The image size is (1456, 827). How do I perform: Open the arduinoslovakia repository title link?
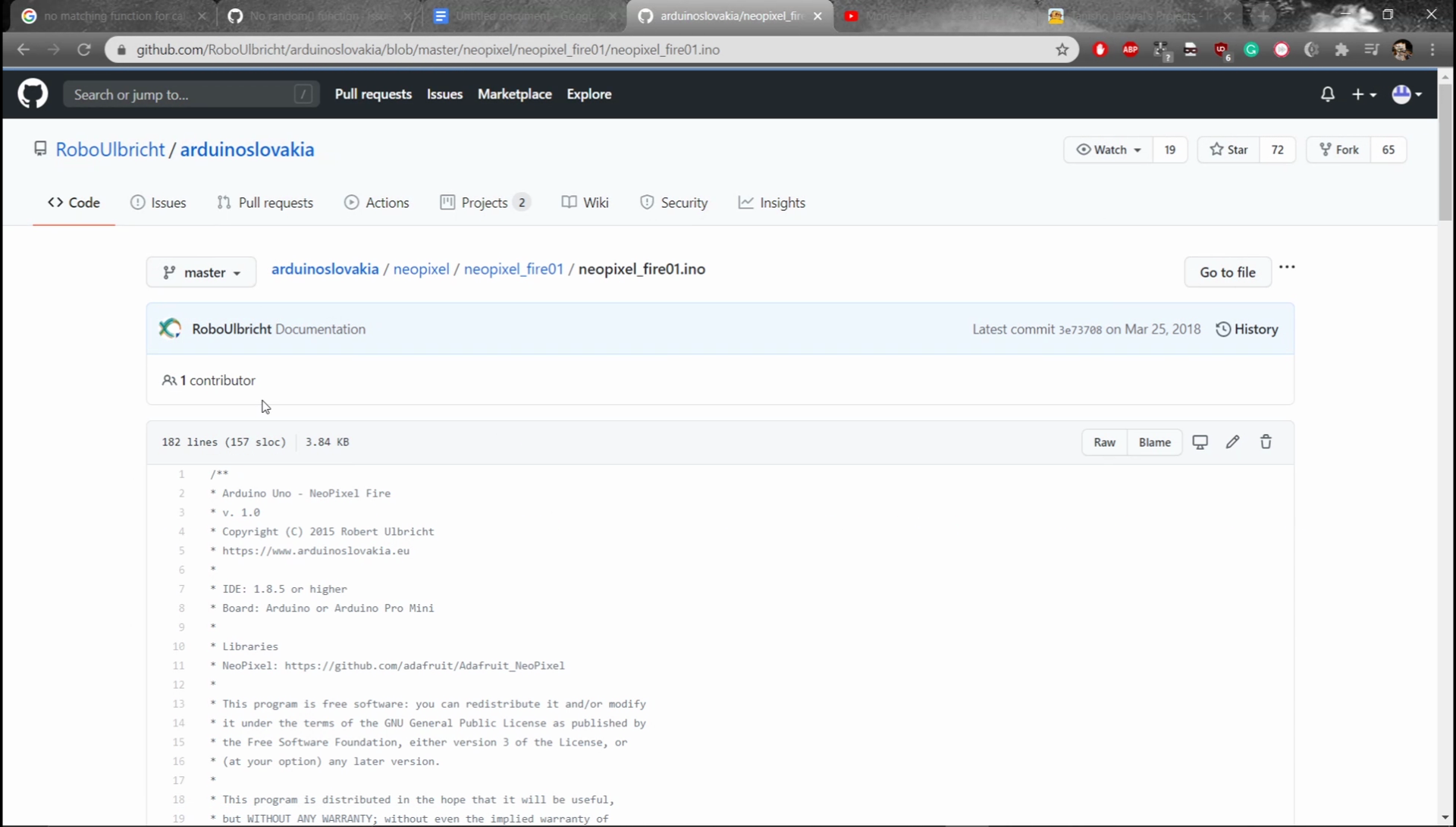tap(246, 149)
